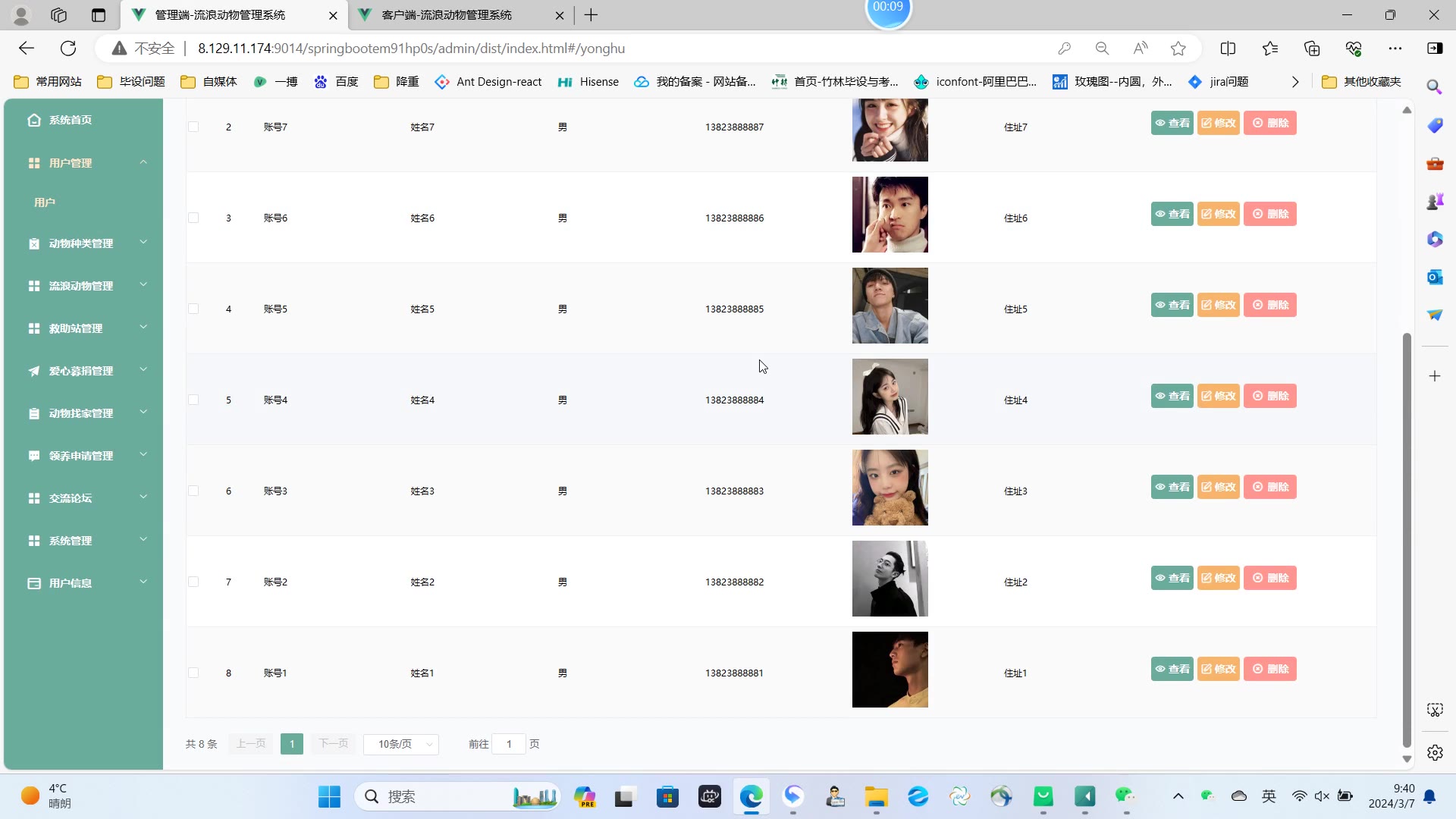Expand the 动物种类管理 menu arrow
Viewport: 1456px width, 819px height.
tap(143, 243)
